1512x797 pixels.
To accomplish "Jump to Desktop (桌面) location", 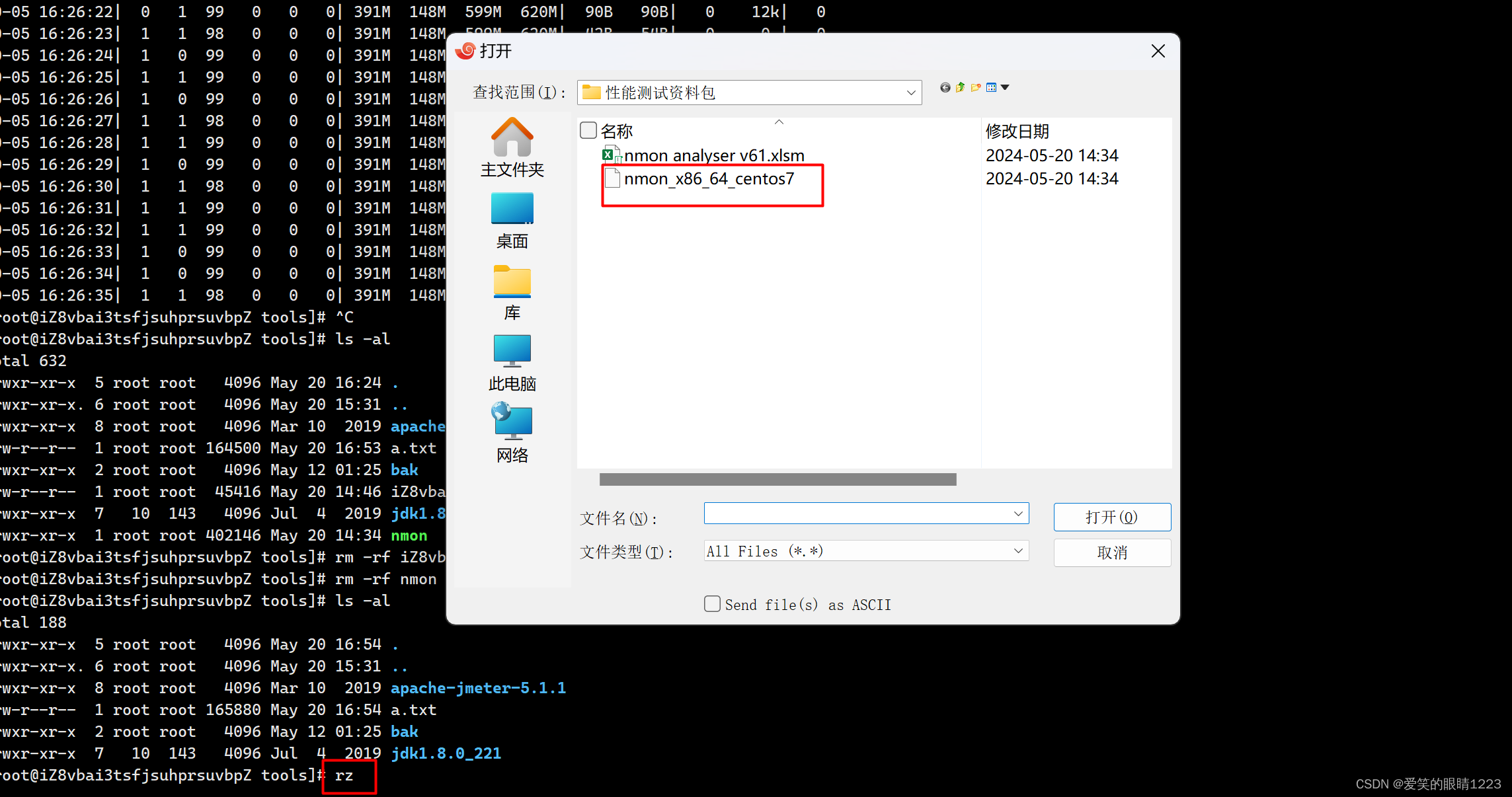I will pyautogui.click(x=512, y=221).
